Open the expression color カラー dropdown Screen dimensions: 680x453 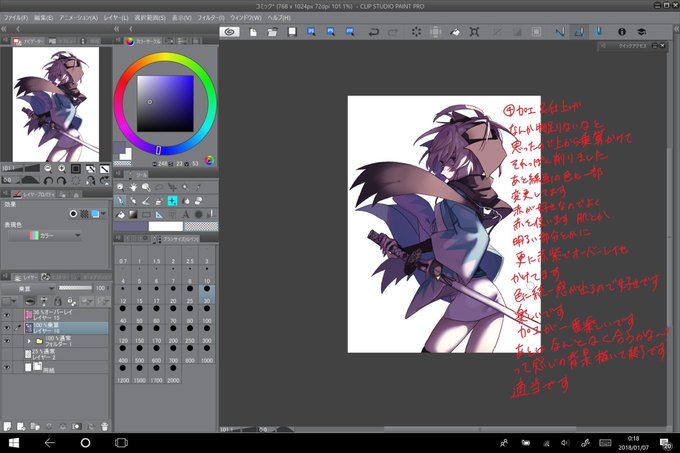45,235
